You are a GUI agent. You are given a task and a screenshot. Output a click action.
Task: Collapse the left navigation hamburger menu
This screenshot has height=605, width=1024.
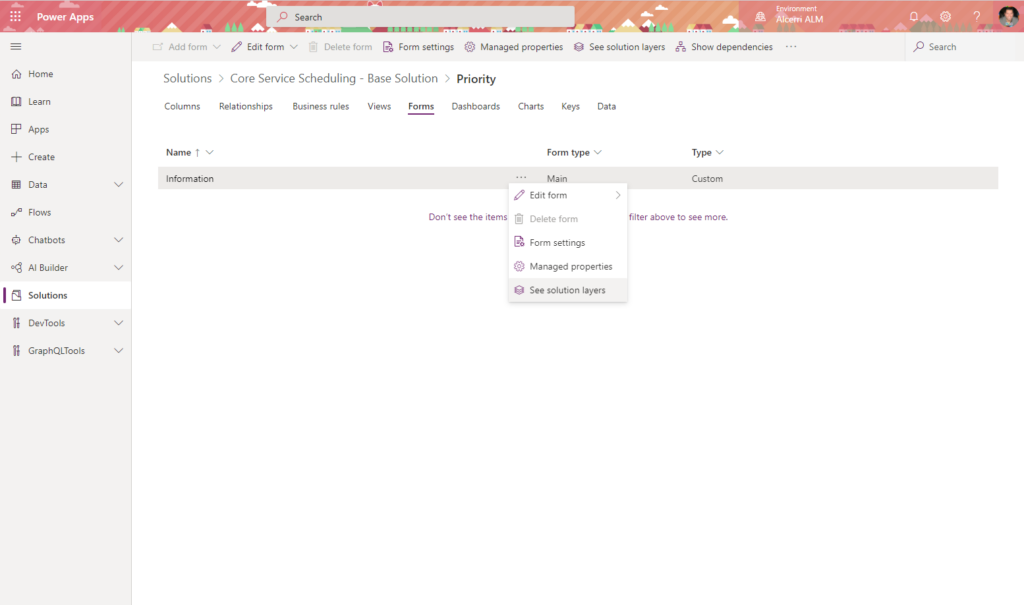pos(15,47)
